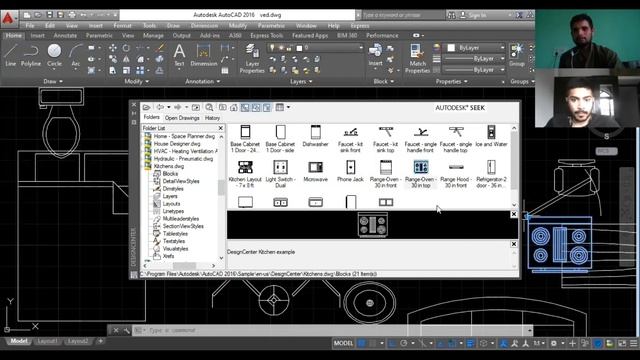This screenshot has width=640, height=360.
Task: Switch to Open Drawings tab
Action: [x=182, y=118]
